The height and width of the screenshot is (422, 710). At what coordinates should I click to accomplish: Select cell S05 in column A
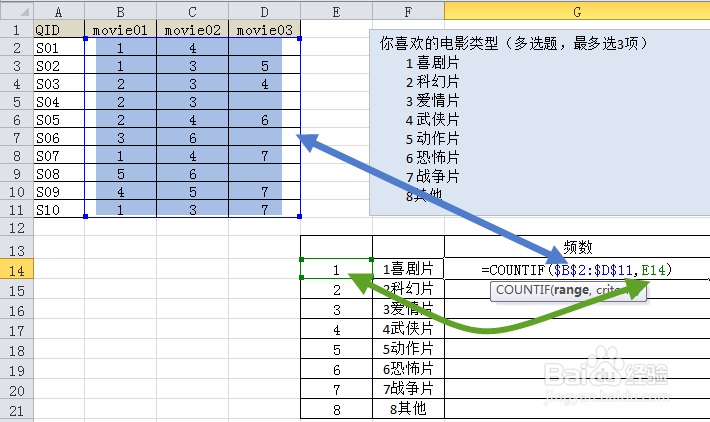(x=59, y=120)
